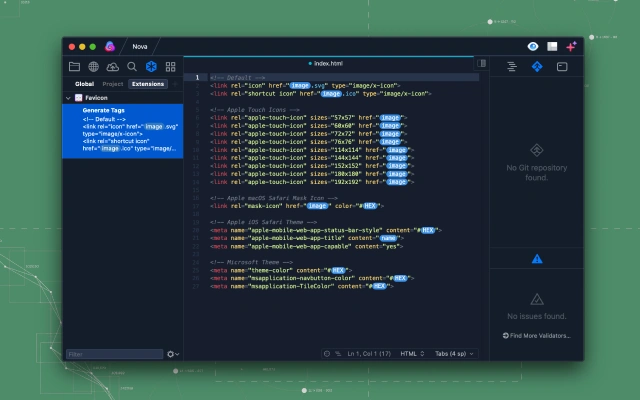Click line number 1 in gutter
Viewport: 640px width, 400px height.
pyautogui.click(x=197, y=78)
